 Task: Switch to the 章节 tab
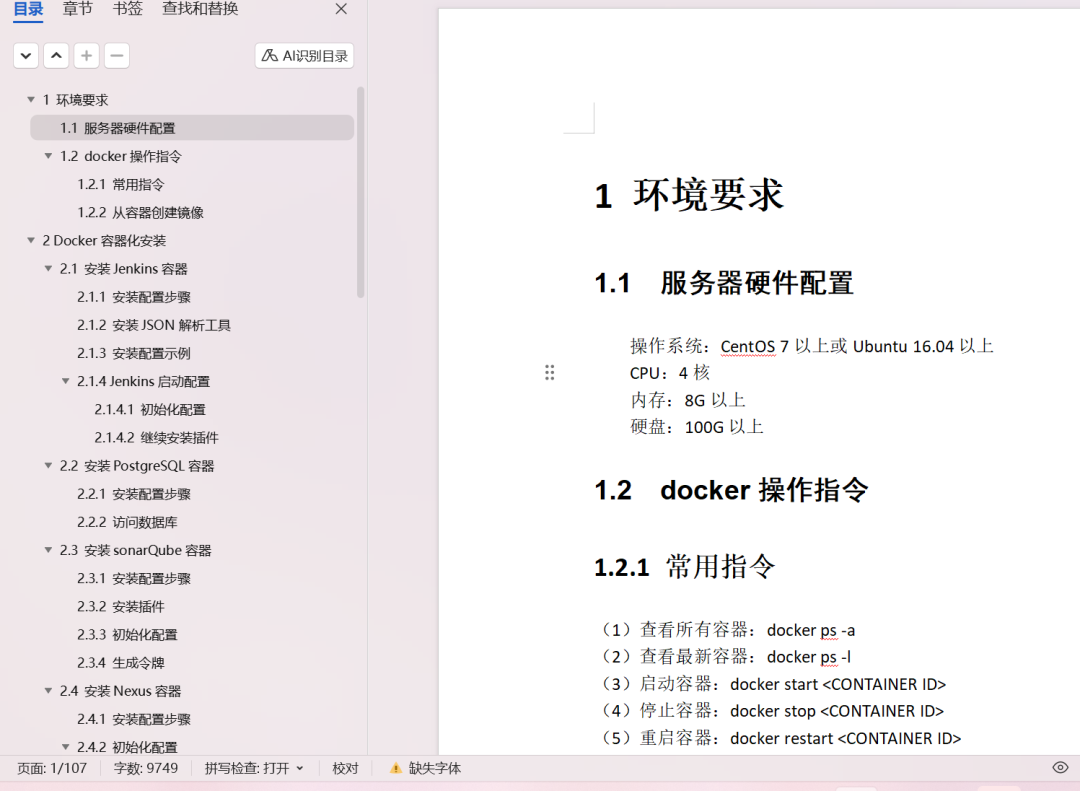pyautogui.click(x=77, y=9)
